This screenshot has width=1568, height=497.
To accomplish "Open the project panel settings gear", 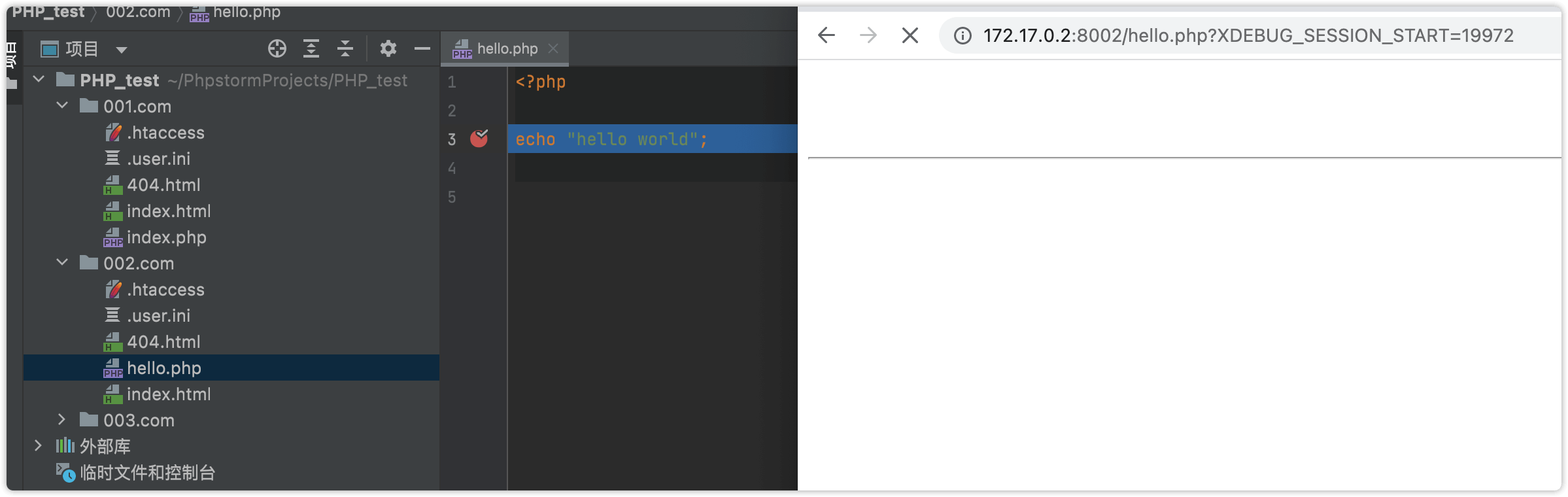I will click(x=388, y=48).
